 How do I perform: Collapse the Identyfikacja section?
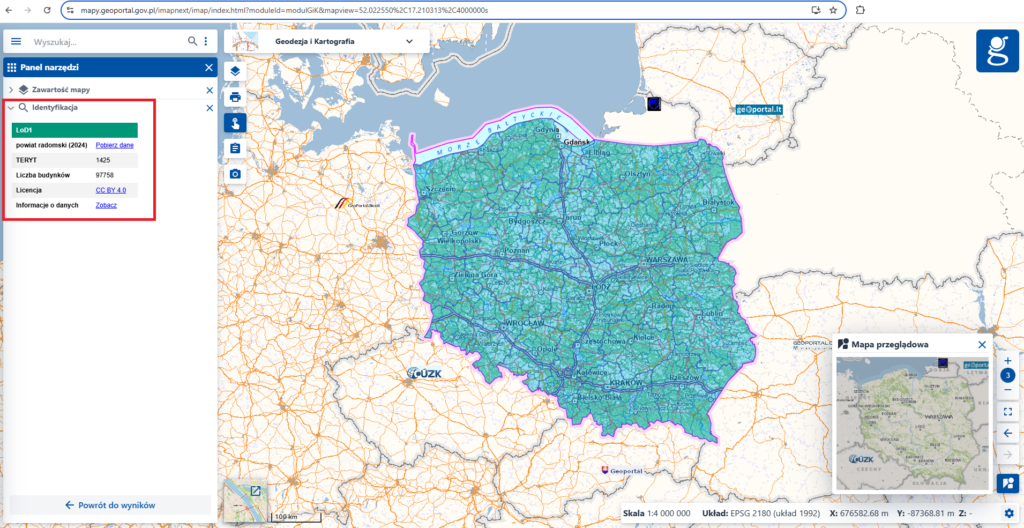pyautogui.click(x=11, y=108)
